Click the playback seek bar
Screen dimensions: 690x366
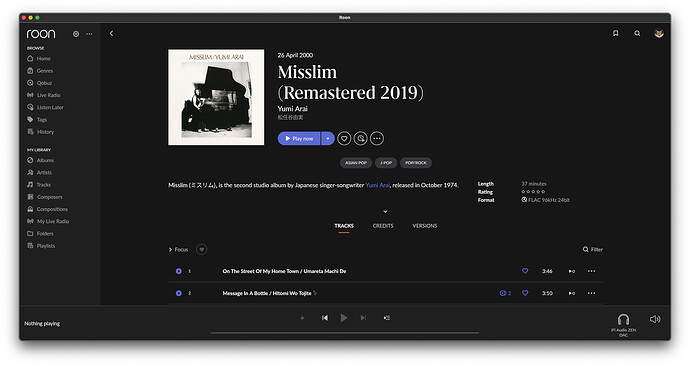point(345,333)
